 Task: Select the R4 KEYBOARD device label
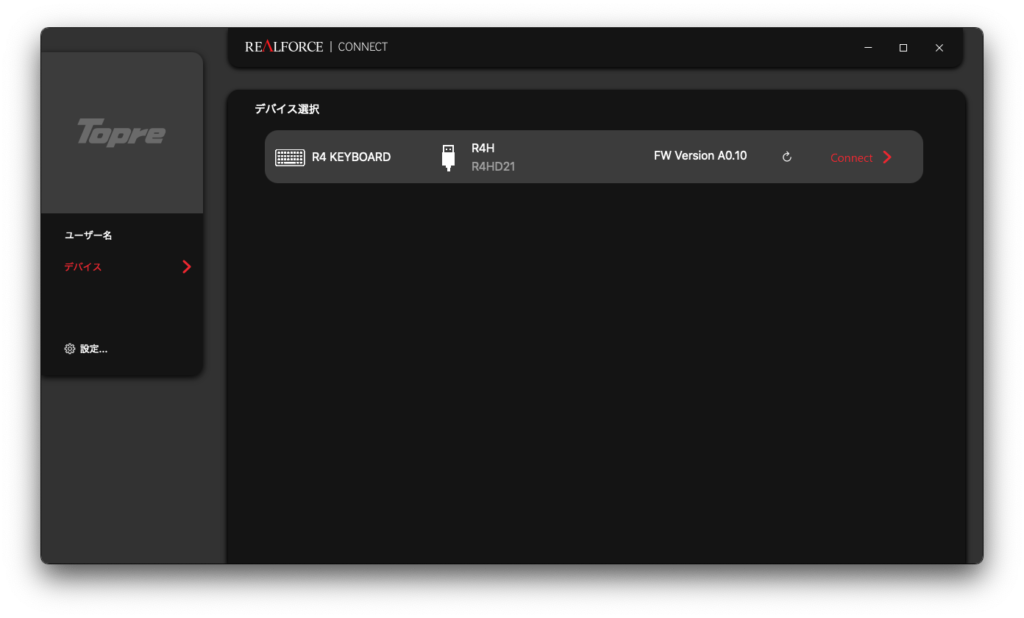pyautogui.click(x=351, y=157)
